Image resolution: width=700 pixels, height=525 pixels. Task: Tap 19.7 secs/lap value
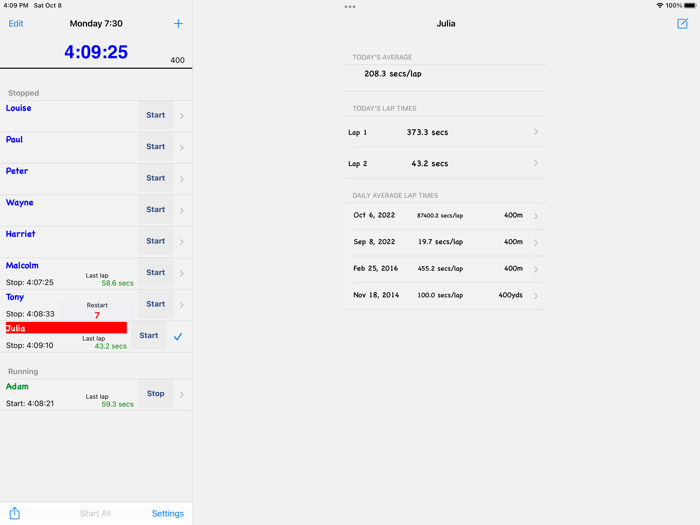[x=440, y=242]
